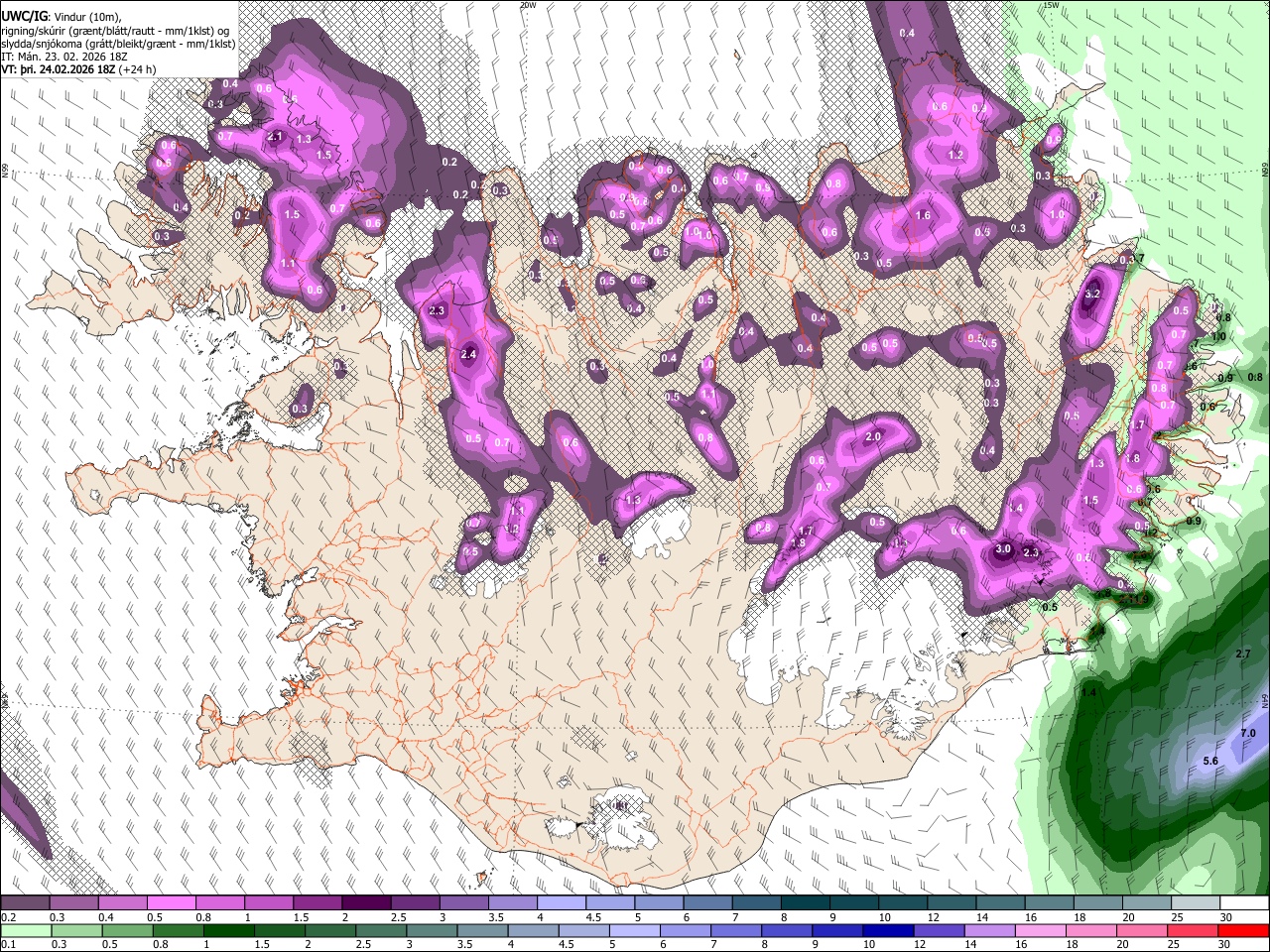Click the 5.6 rain value offshore

point(1210,762)
